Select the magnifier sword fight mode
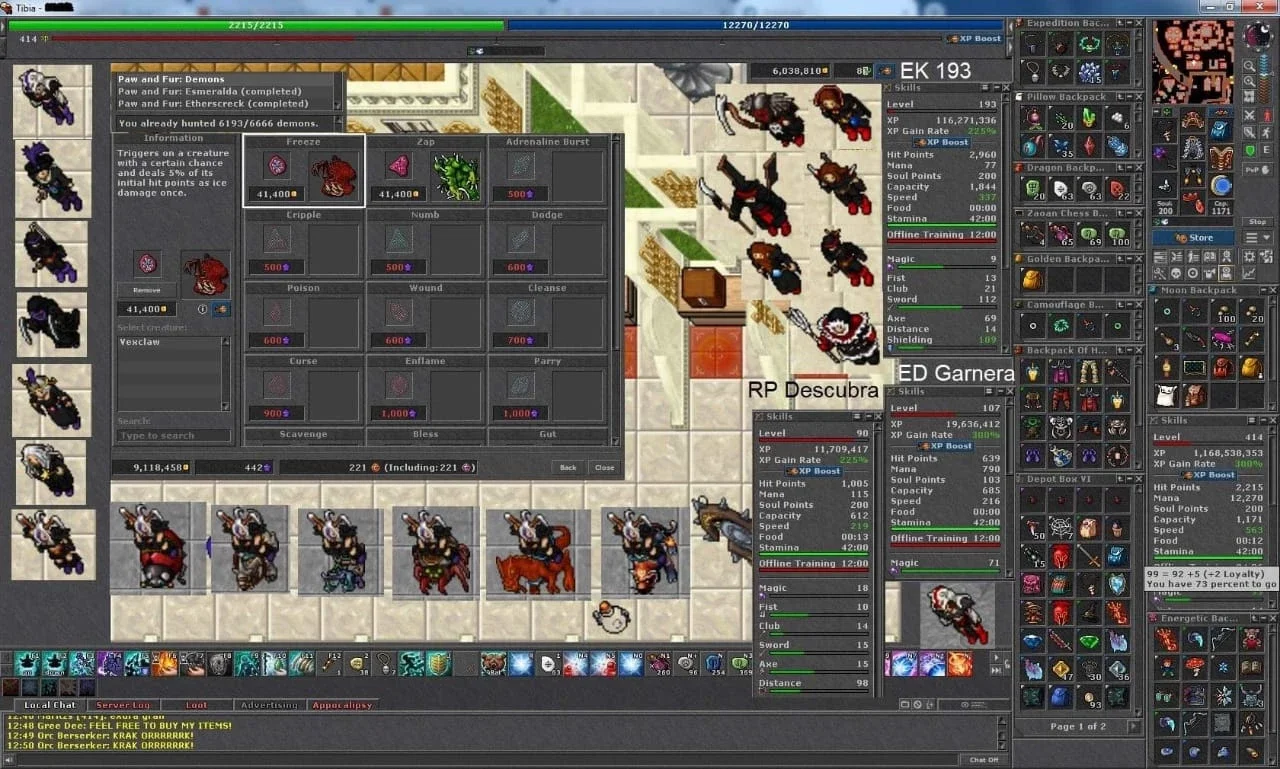1280x769 pixels. [1249, 133]
